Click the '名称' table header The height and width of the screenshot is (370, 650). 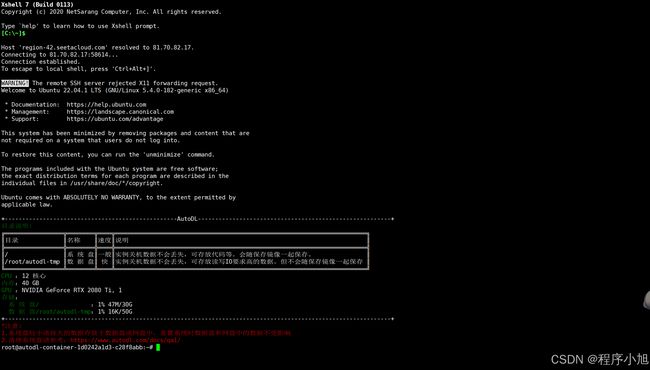(x=74, y=240)
